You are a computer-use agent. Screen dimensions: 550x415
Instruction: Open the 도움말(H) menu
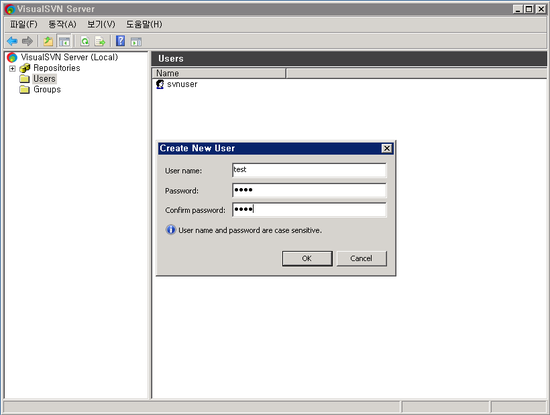pos(144,24)
